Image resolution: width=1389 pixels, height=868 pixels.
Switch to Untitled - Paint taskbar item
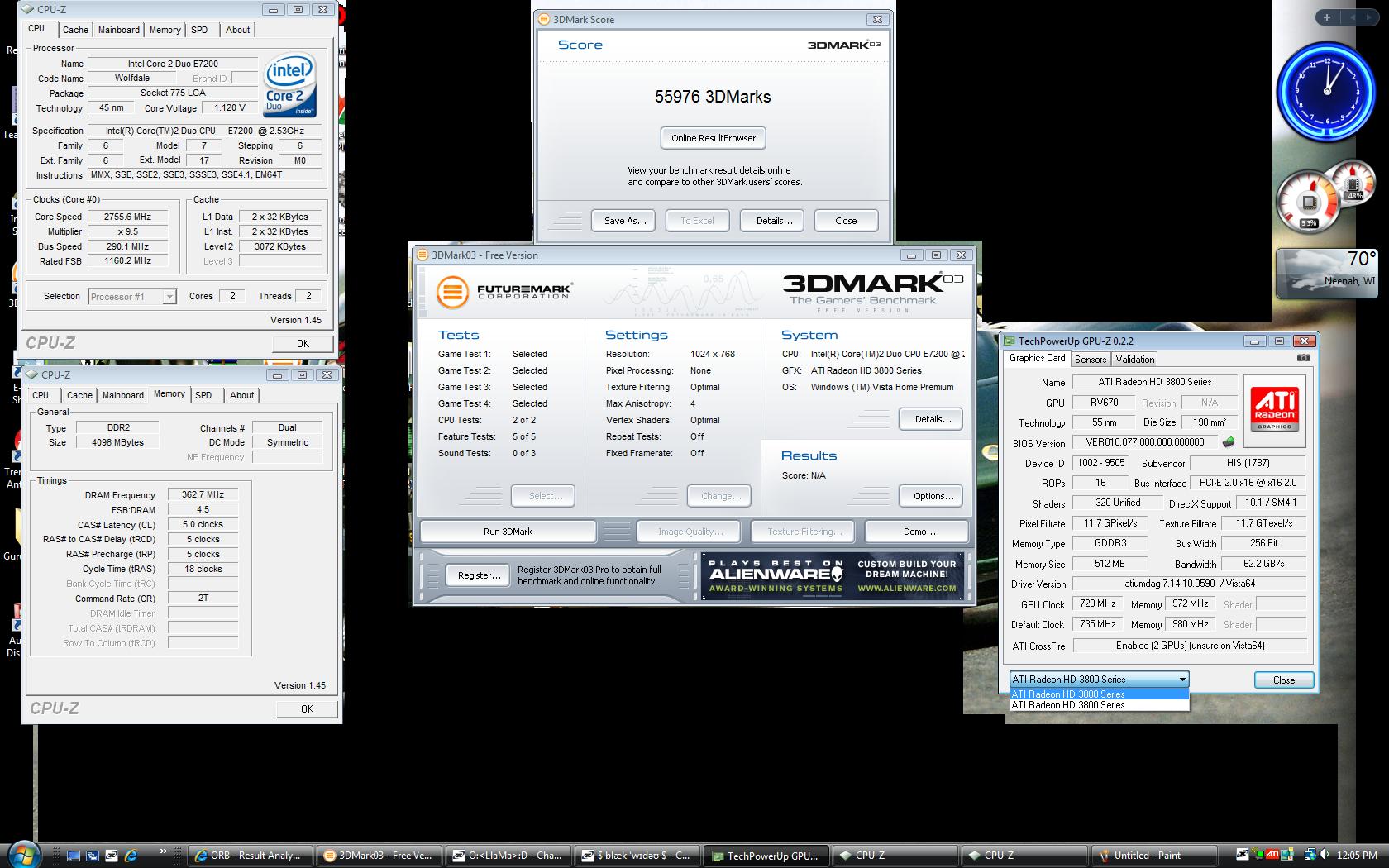pyautogui.click(x=1155, y=856)
